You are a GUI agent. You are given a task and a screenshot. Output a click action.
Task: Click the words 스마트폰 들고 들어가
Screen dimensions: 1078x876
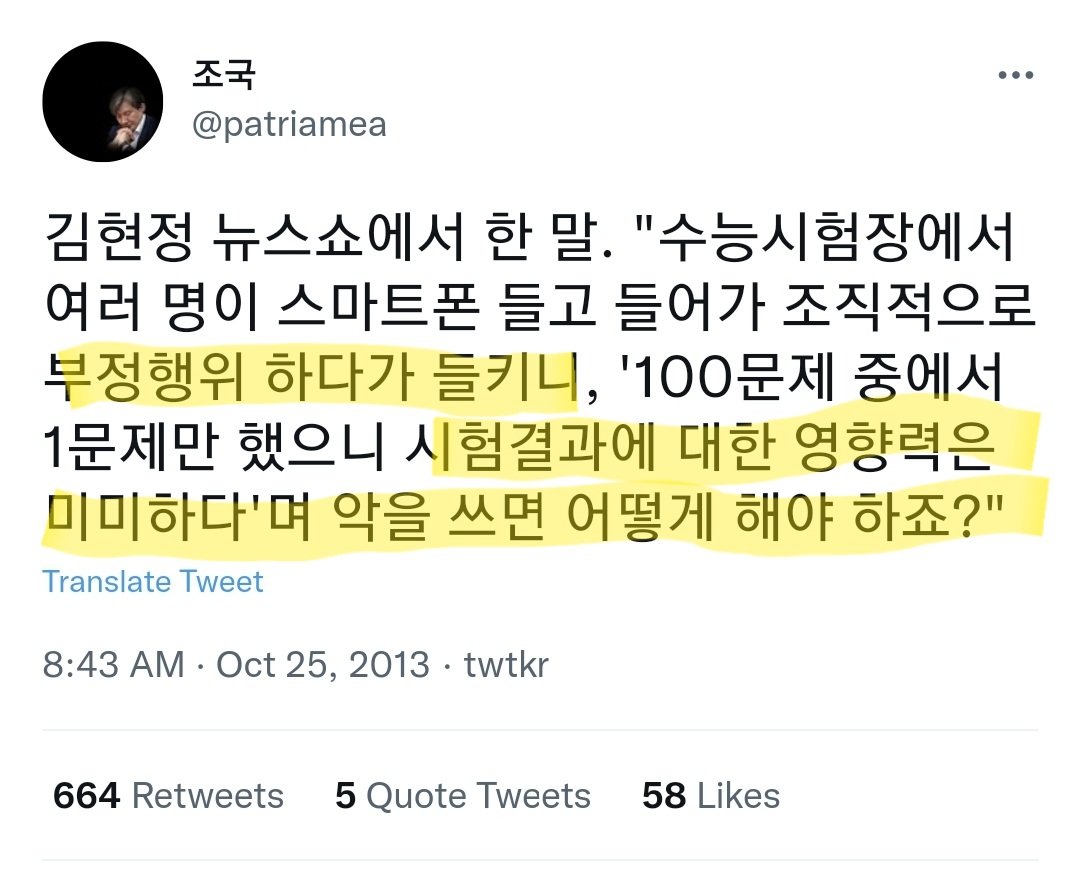(x=521, y=307)
